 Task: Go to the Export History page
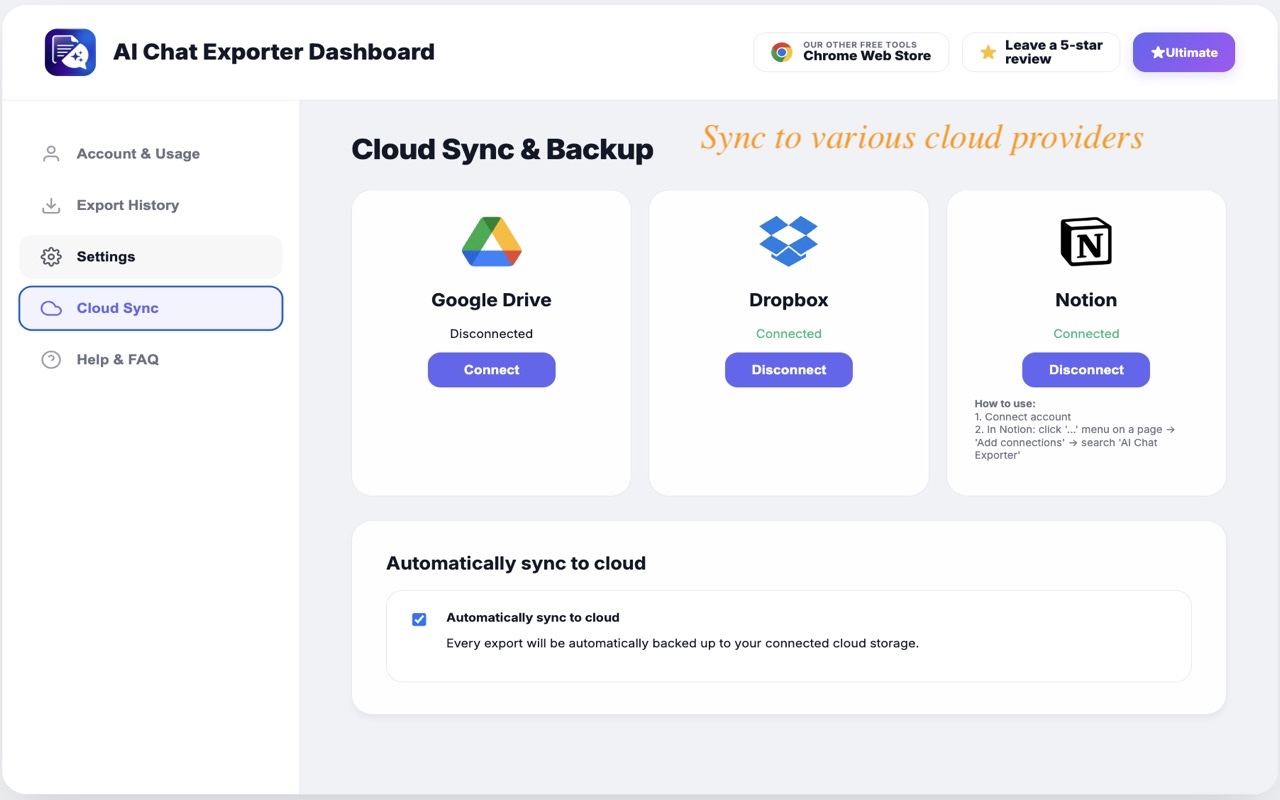pyautogui.click(x=128, y=205)
